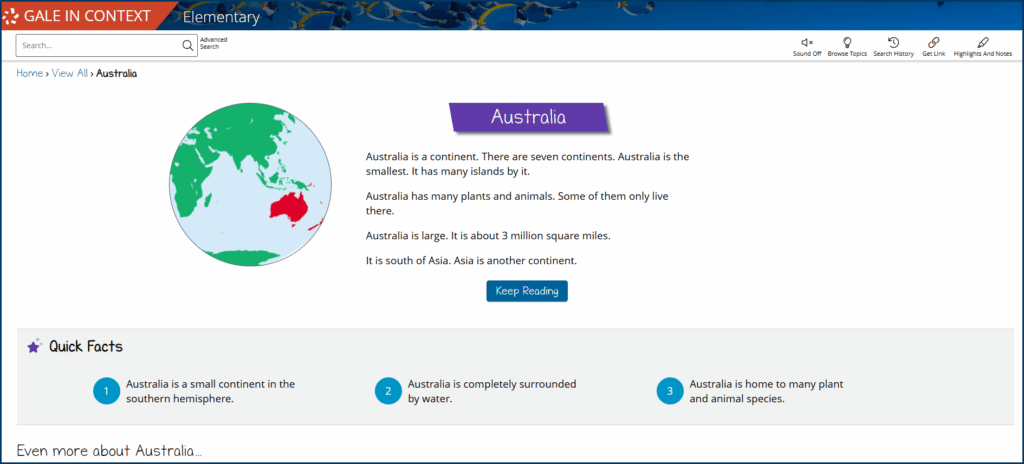Click the purple Australia title banner
The width and height of the screenshot is (1024, 464).
[x=528, y=118]
